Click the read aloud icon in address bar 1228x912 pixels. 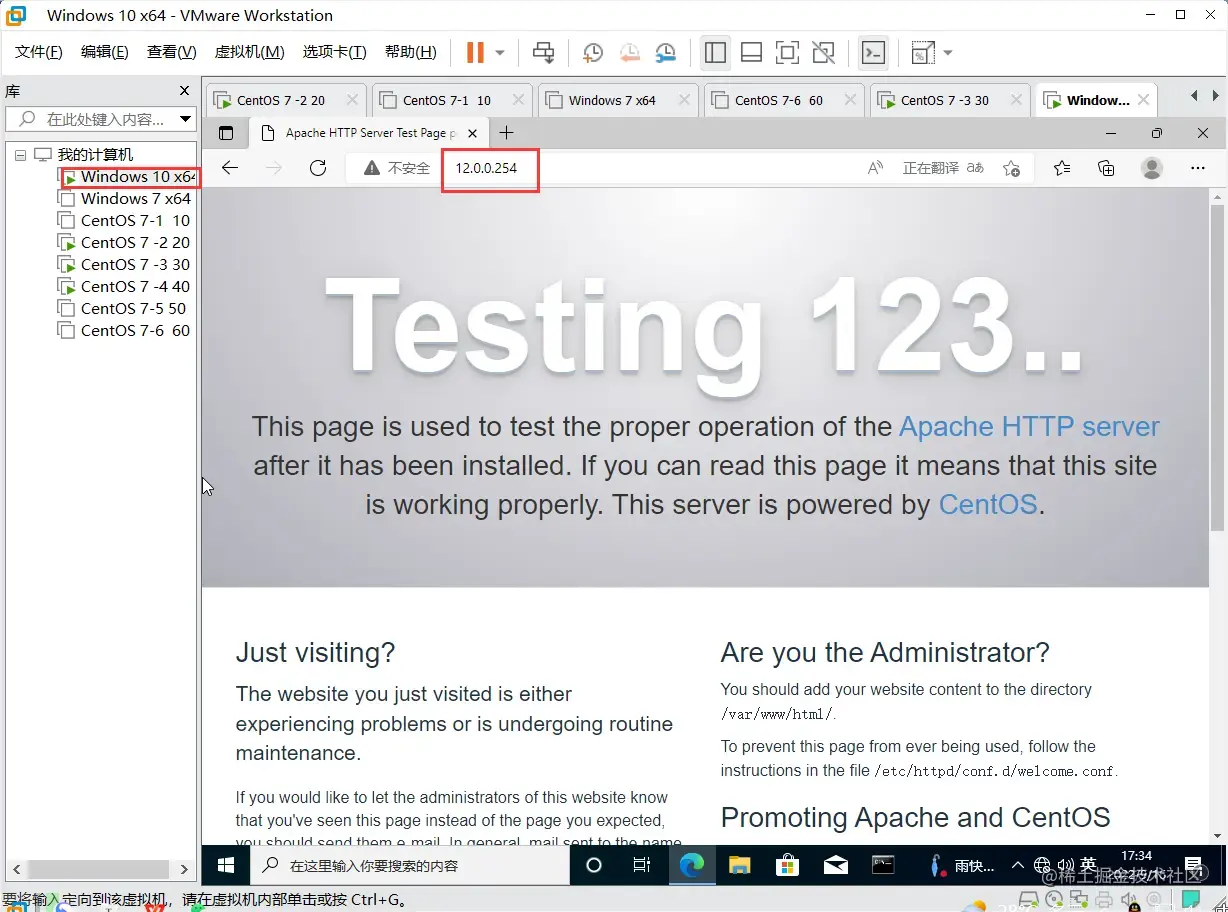(x=875, y=168)
